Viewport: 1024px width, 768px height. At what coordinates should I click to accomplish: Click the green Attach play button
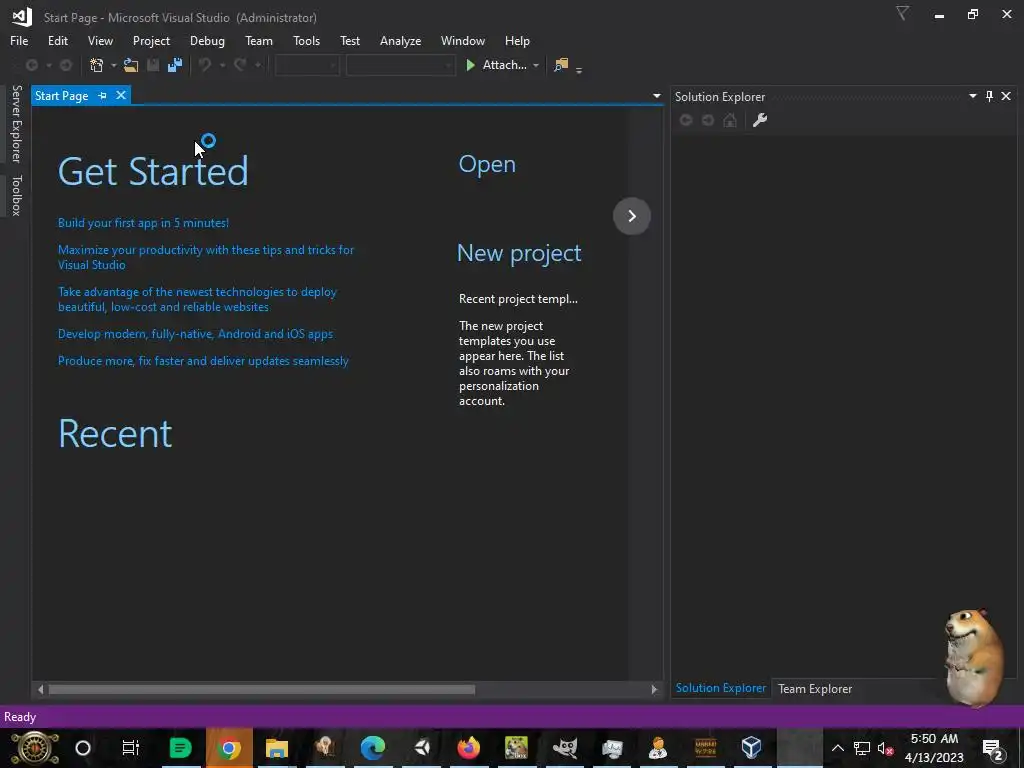(470, 65)
